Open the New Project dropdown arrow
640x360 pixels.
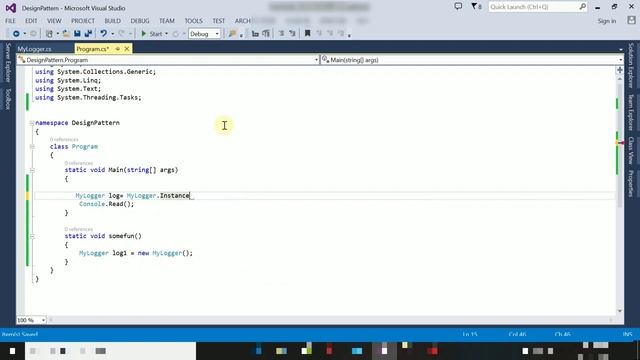(58, 34)
